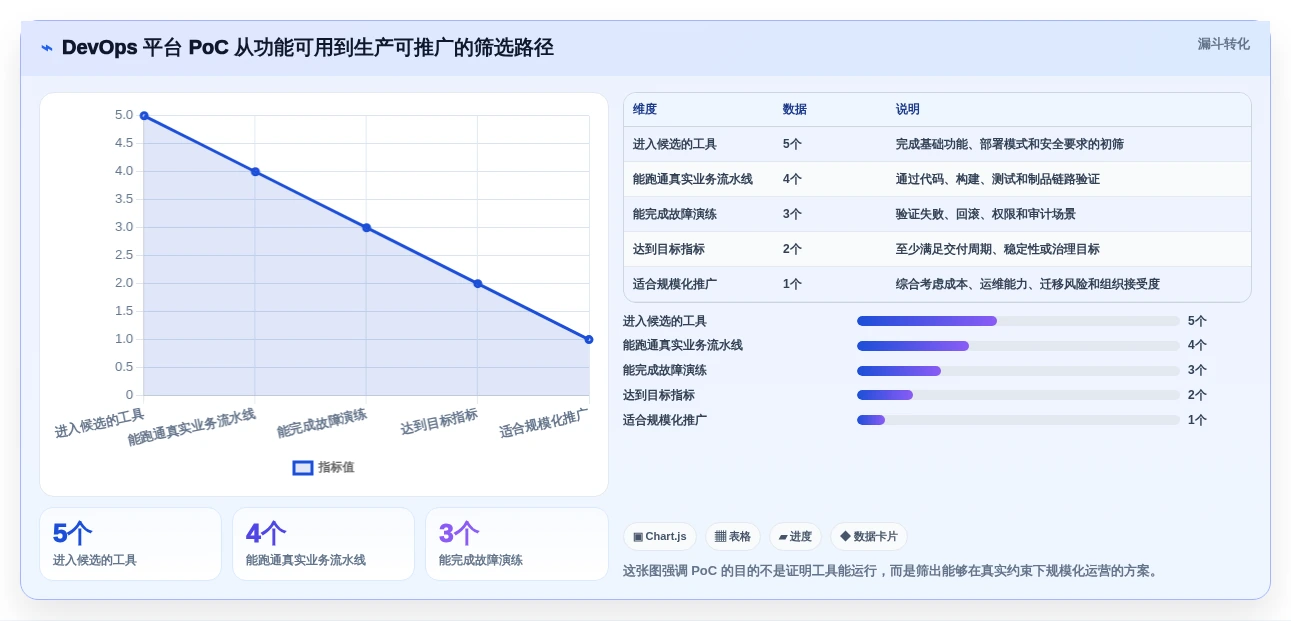Click the y-axis value 2.5
1291x621 pixels.
pos(124,255)
